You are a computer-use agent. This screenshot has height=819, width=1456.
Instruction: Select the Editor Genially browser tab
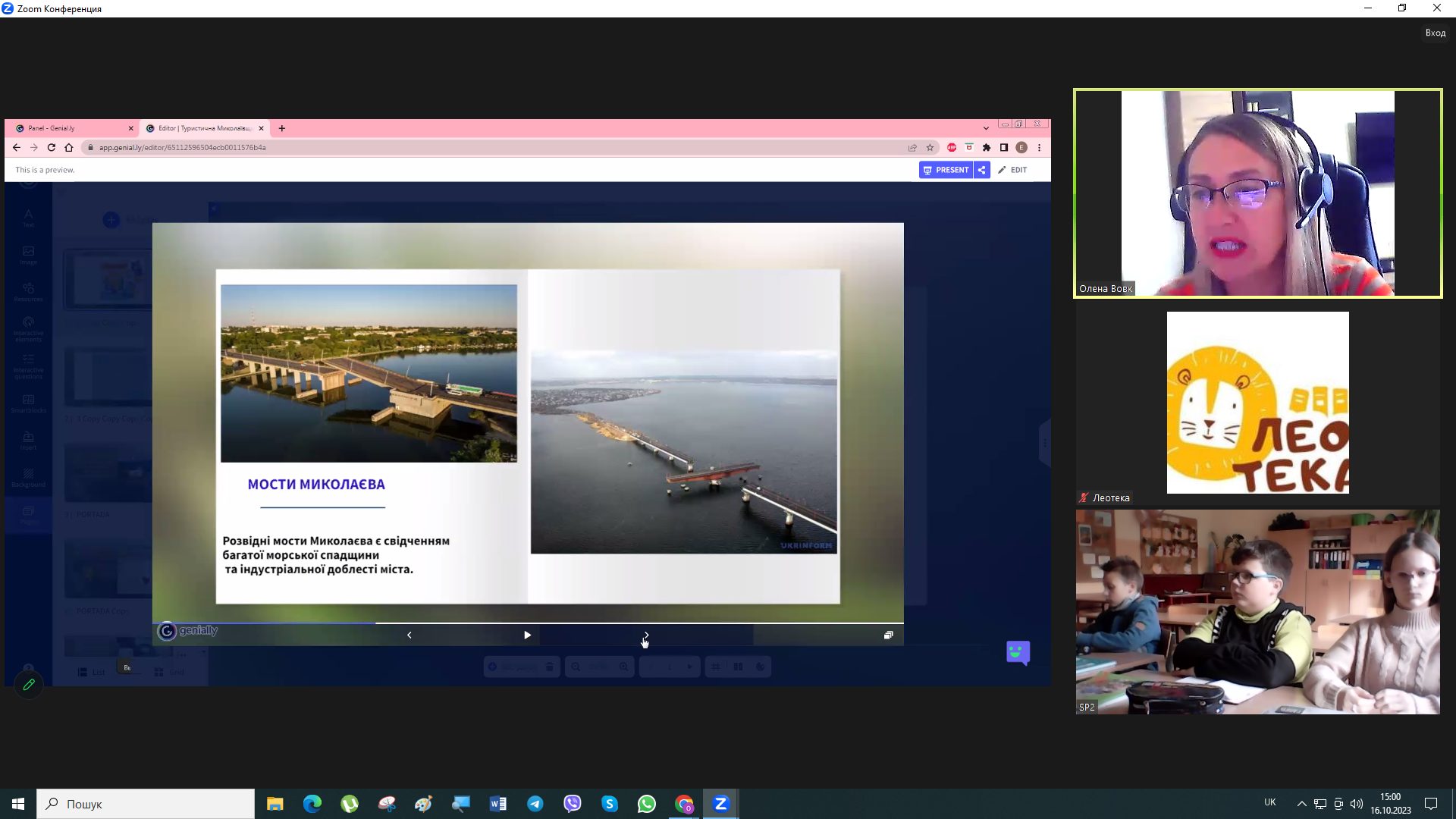(x=201, y=128)
